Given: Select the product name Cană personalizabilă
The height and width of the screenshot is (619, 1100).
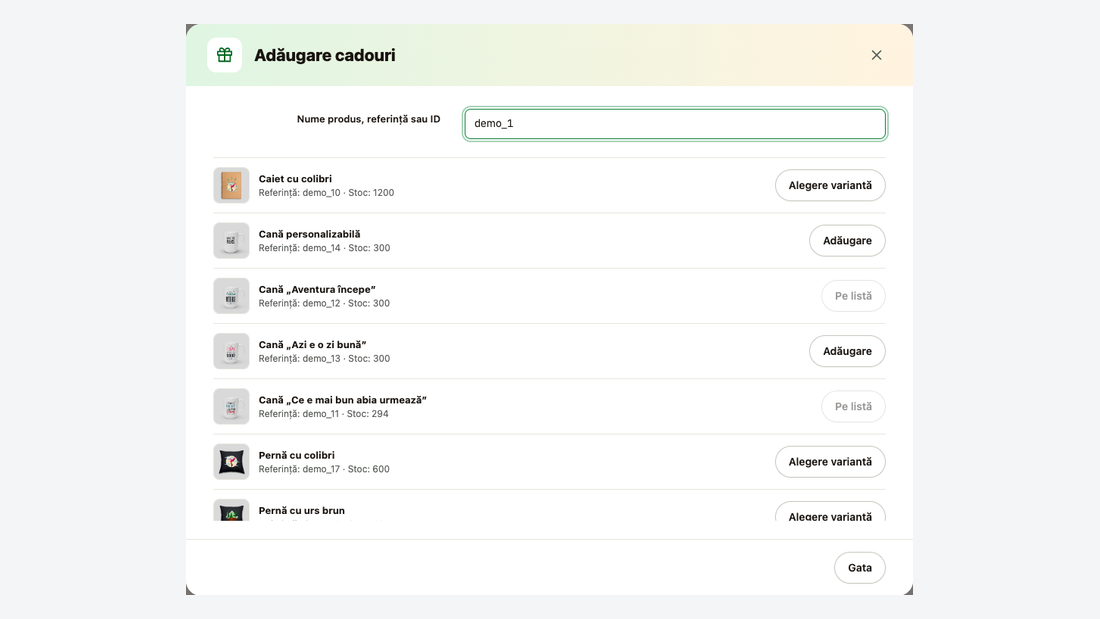Looking at the screenshot, I should click(x=309, y=234).
